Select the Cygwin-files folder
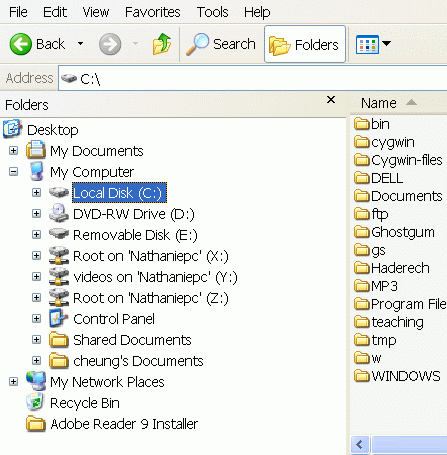The width and height of the screenshot is (447, 455). click(x=398, y=160)
